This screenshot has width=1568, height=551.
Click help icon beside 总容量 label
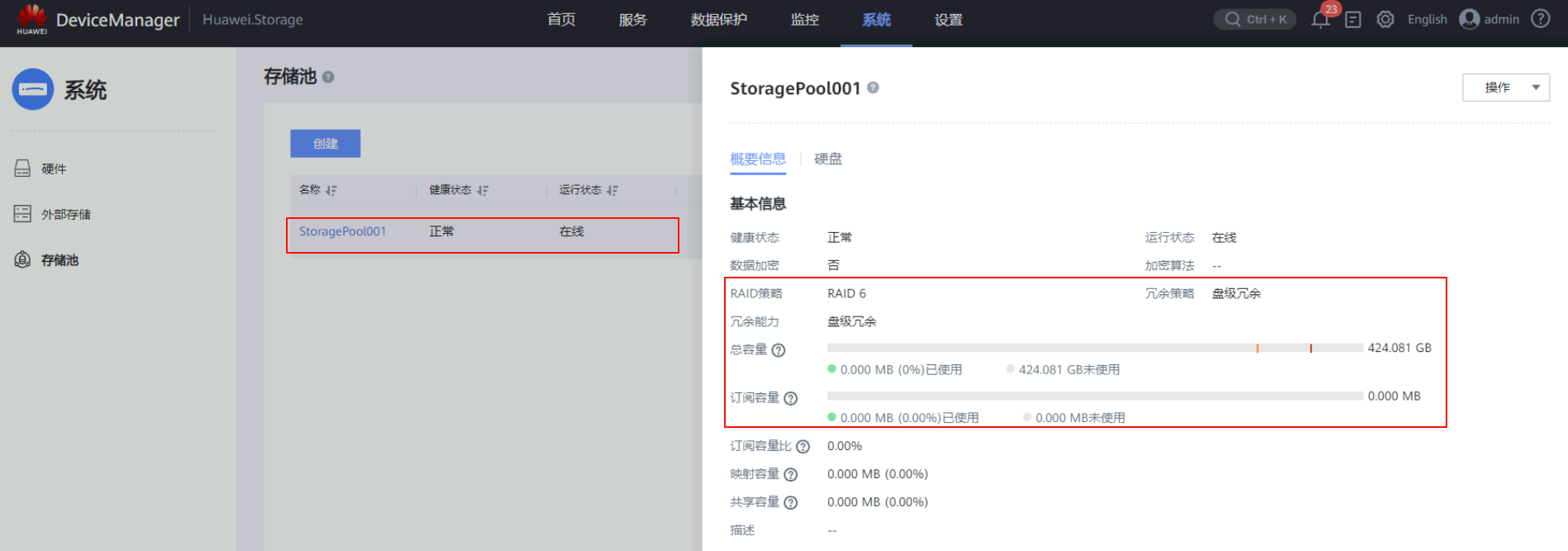(x=778, y=350)
